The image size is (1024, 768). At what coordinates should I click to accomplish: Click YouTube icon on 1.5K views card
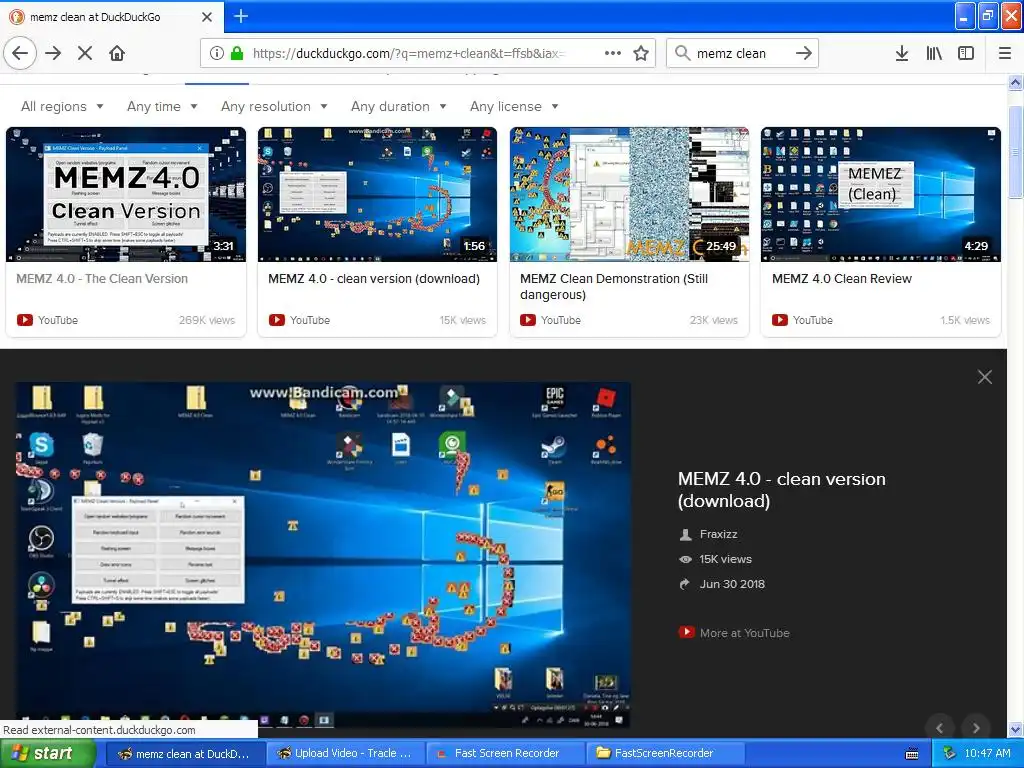point(780,320)
